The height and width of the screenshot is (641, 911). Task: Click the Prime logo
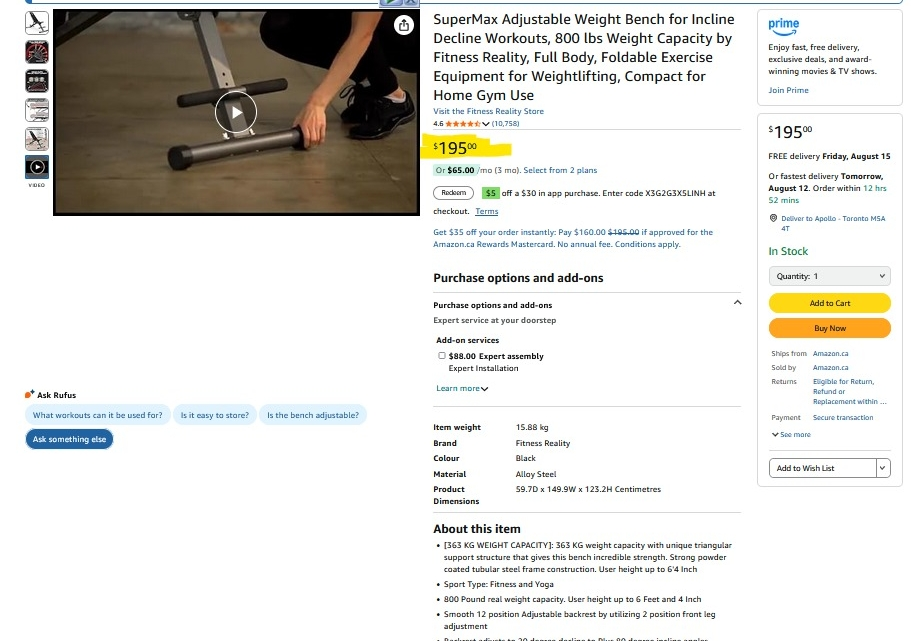(x=783, y=27)
